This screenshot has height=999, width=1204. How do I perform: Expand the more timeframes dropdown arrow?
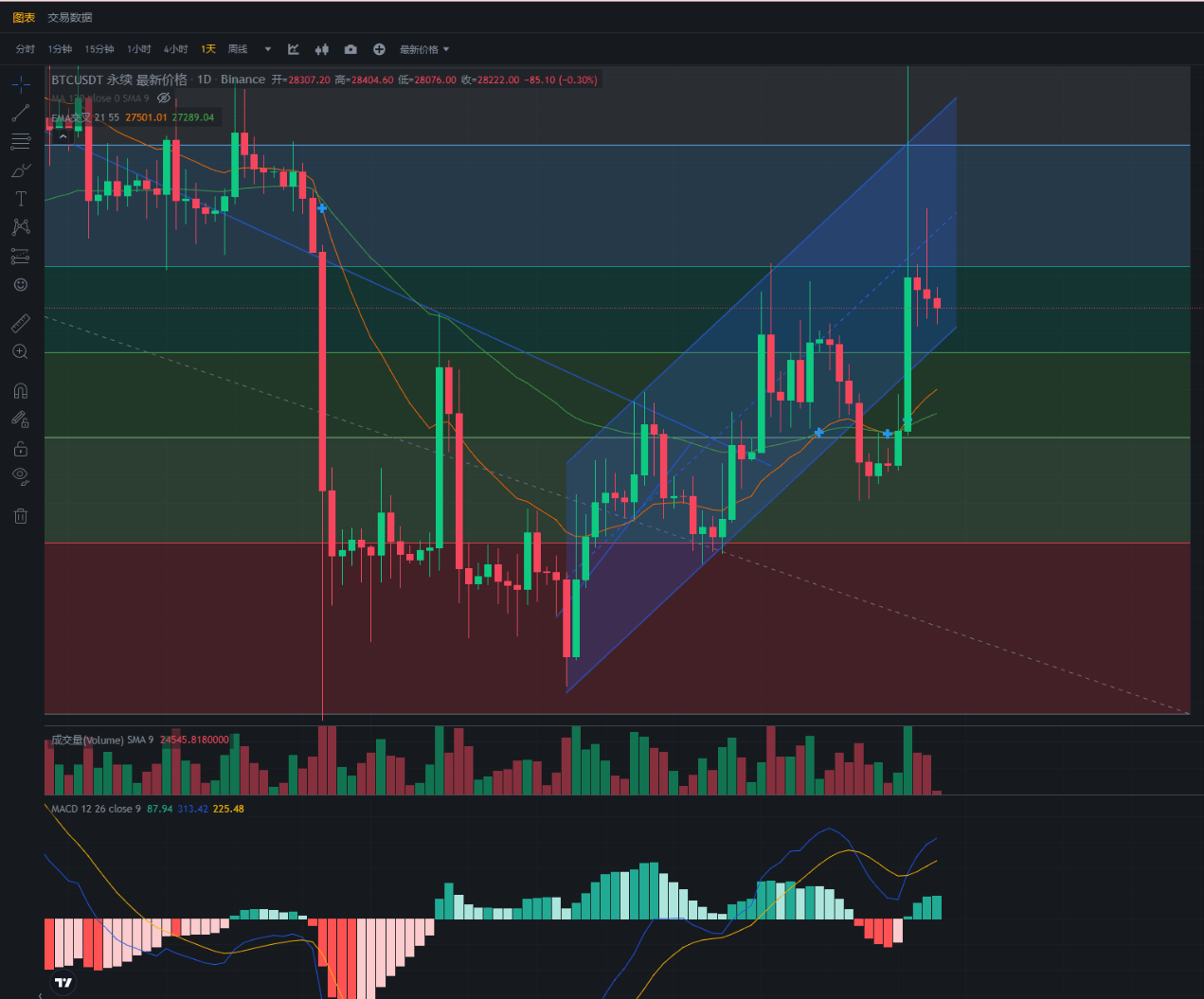point(267,49)
